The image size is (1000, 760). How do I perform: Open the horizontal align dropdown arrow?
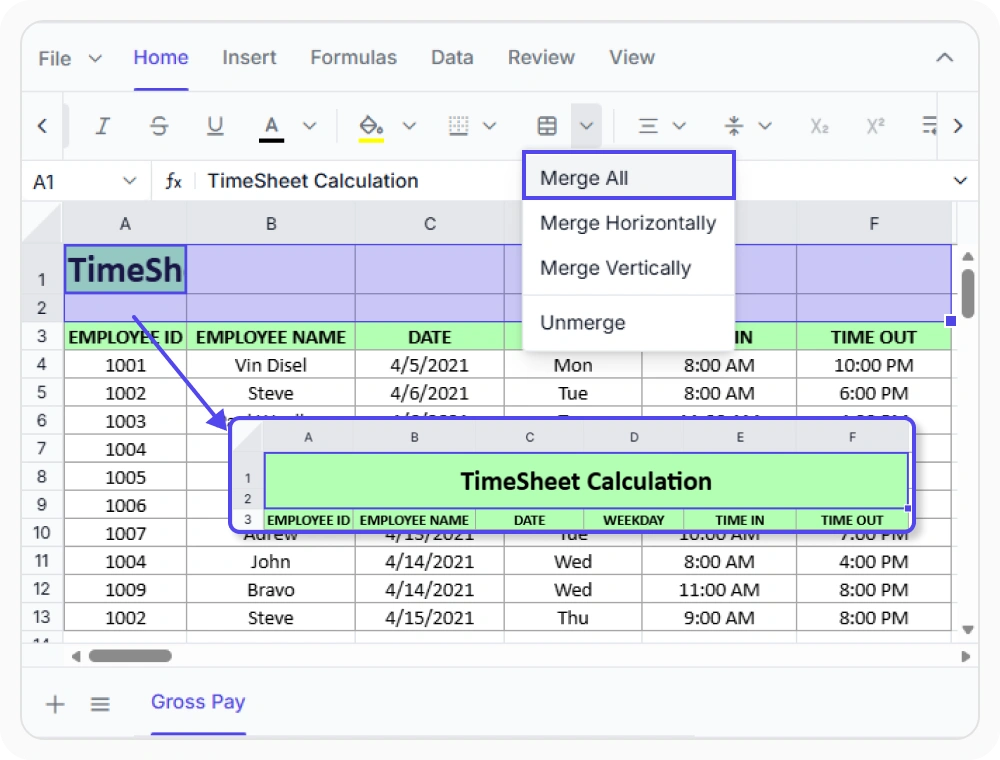[679, 126]
